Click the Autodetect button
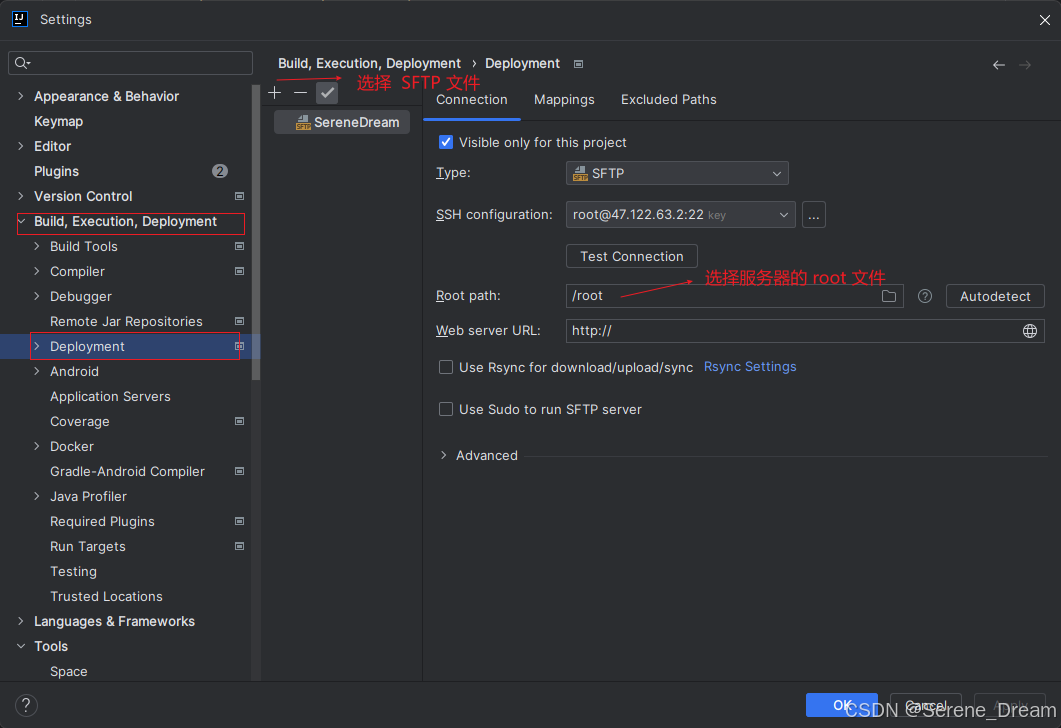This screenshot has height=728, width=1061. 995,296
